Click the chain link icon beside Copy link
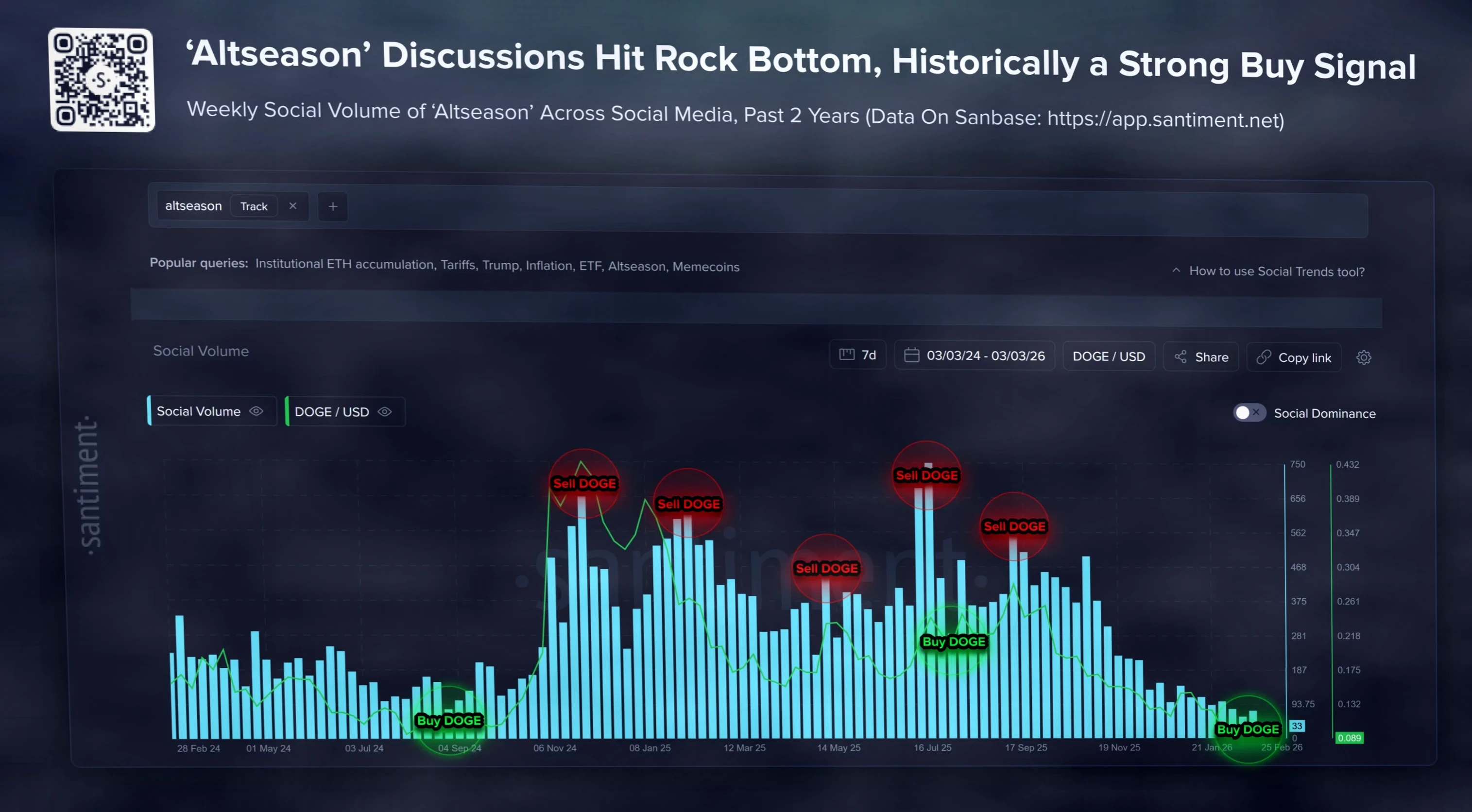Viewport: 1472px width, 812px height. [1264, 357]
